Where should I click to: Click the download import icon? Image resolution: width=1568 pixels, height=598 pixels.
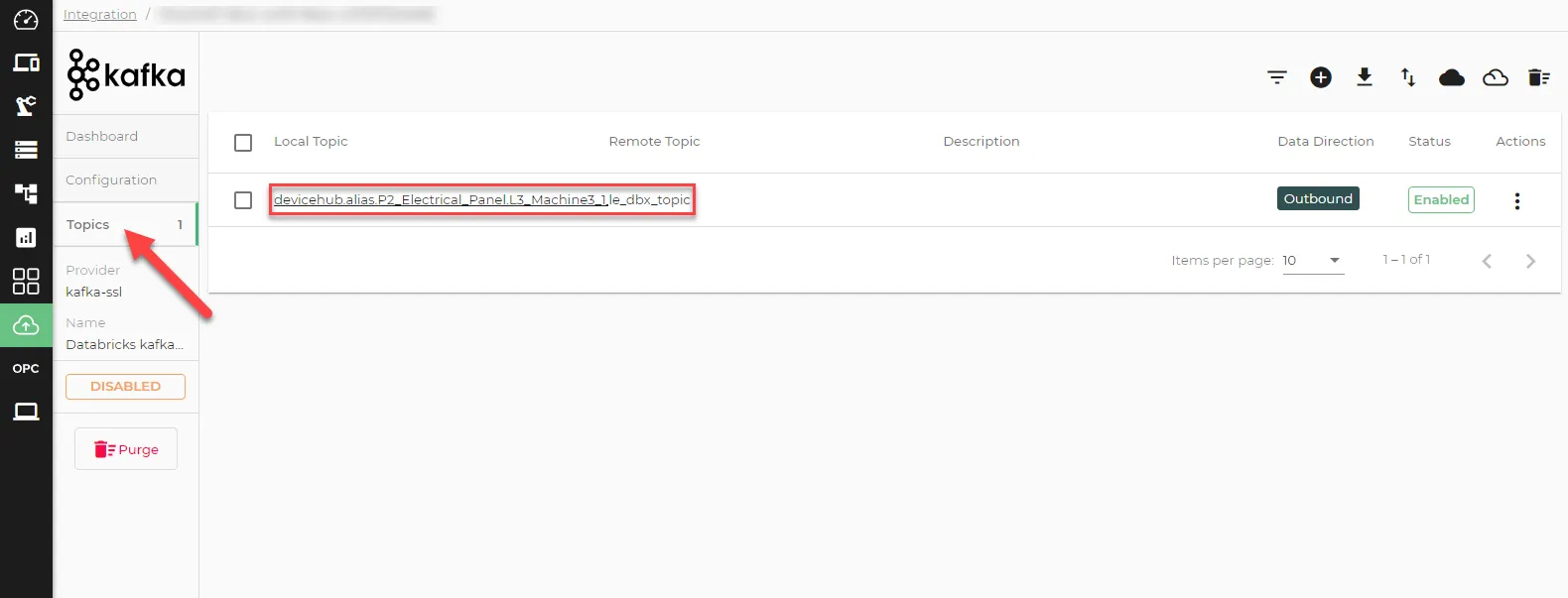click(1365, 77)
